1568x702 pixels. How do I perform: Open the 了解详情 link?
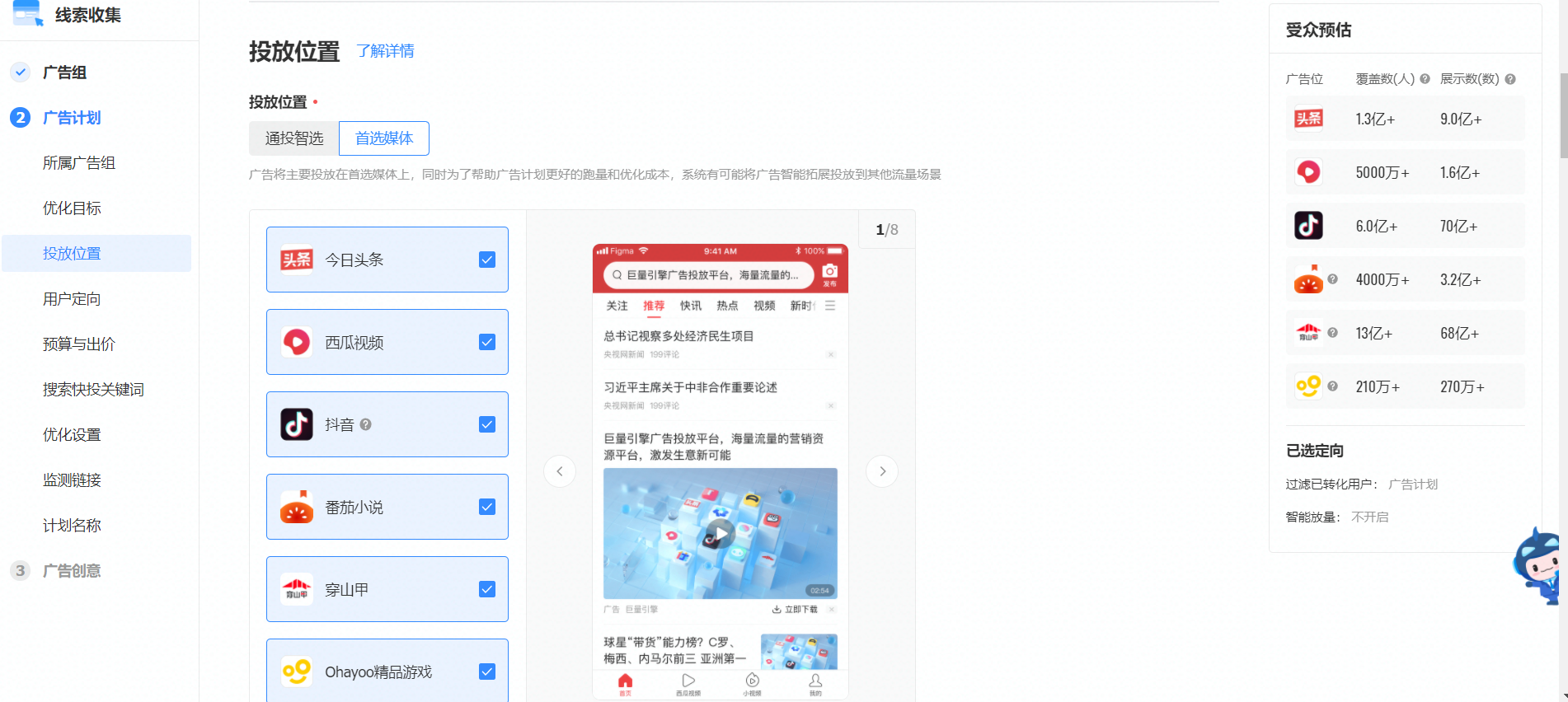[386, 51]
